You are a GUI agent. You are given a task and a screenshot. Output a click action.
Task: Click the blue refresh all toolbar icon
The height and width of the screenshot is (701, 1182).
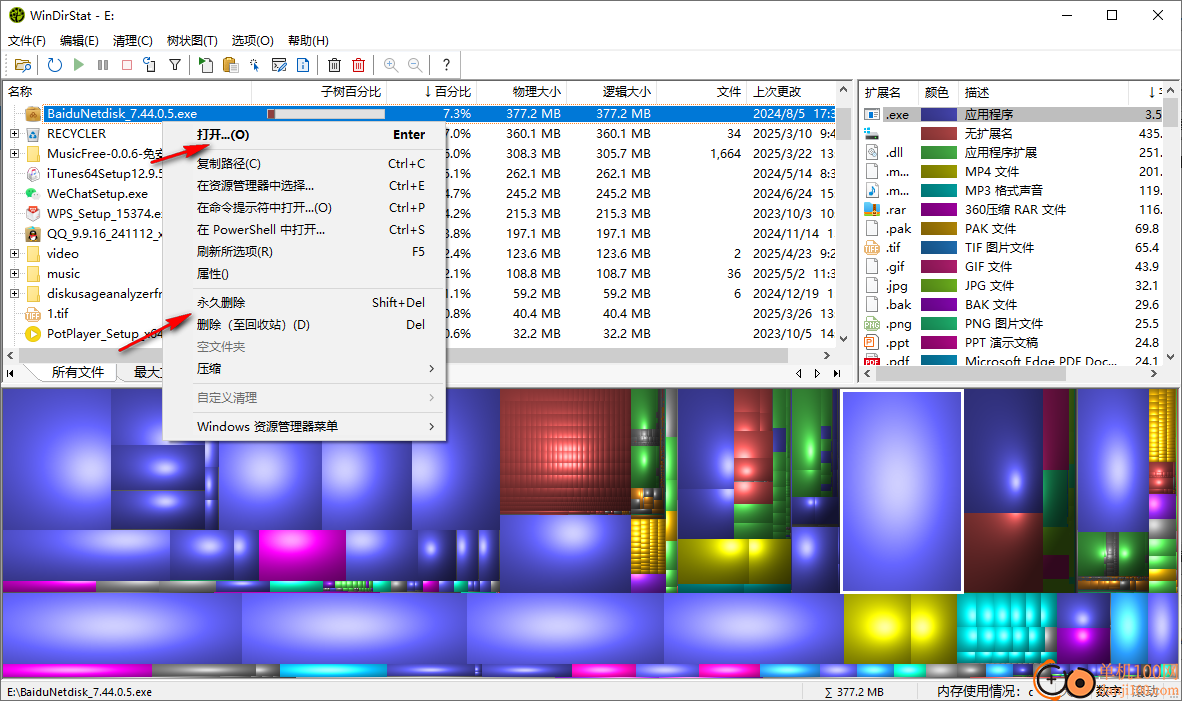tap(54, 65)
